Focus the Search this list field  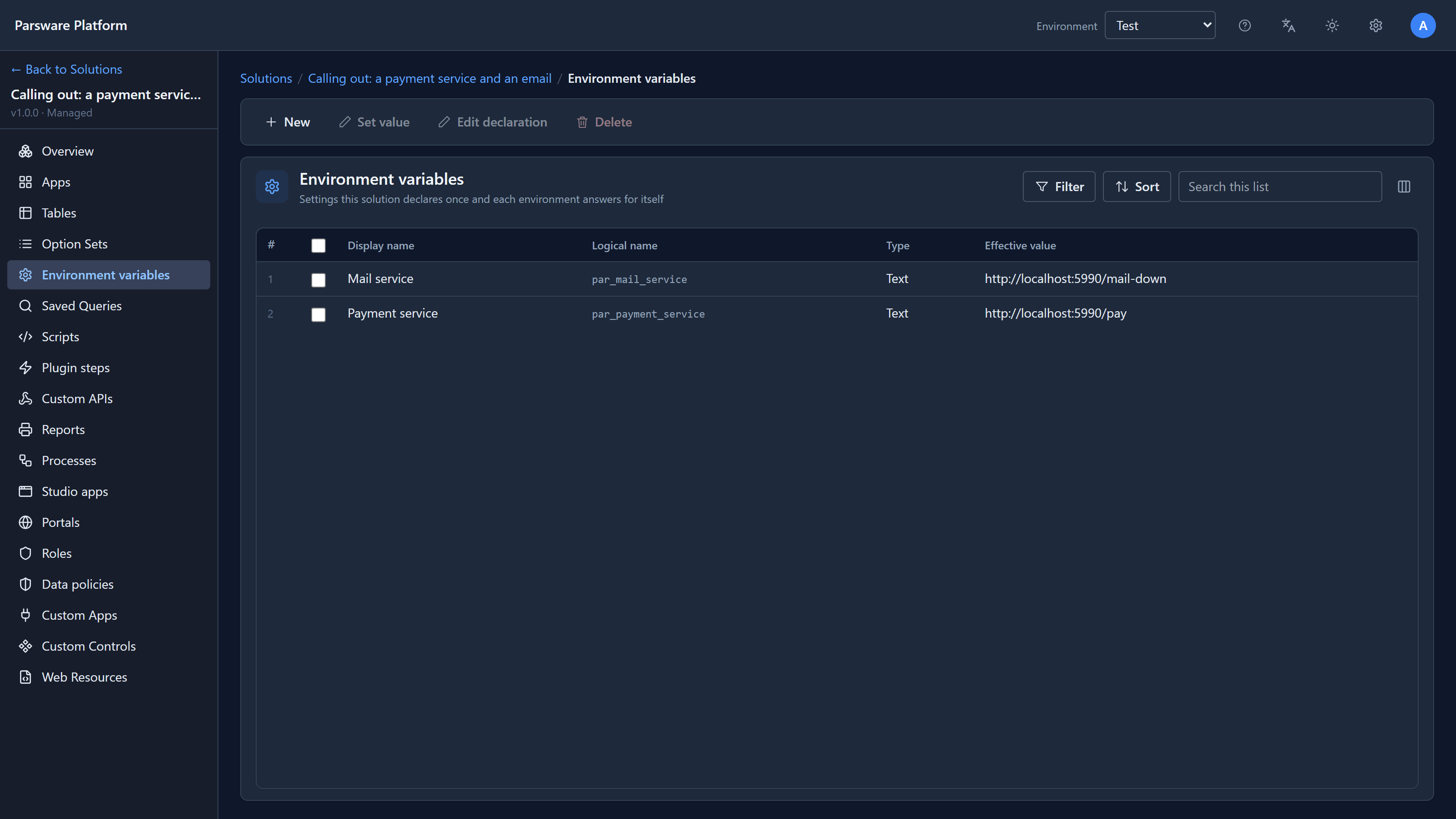click(x=1279, y=187)
